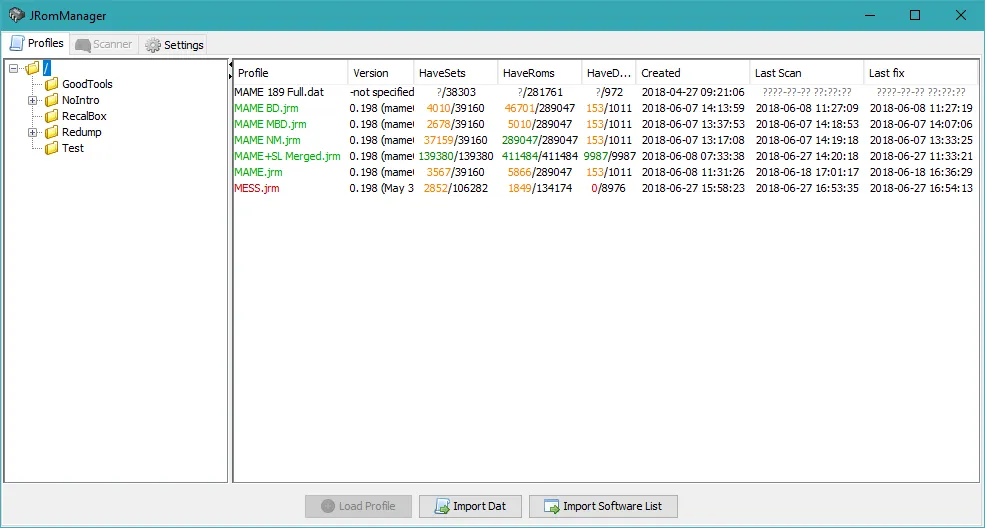Click the Import Dat button
The width and height of the screenshot is (985, 528).
[x=471, y=506]
